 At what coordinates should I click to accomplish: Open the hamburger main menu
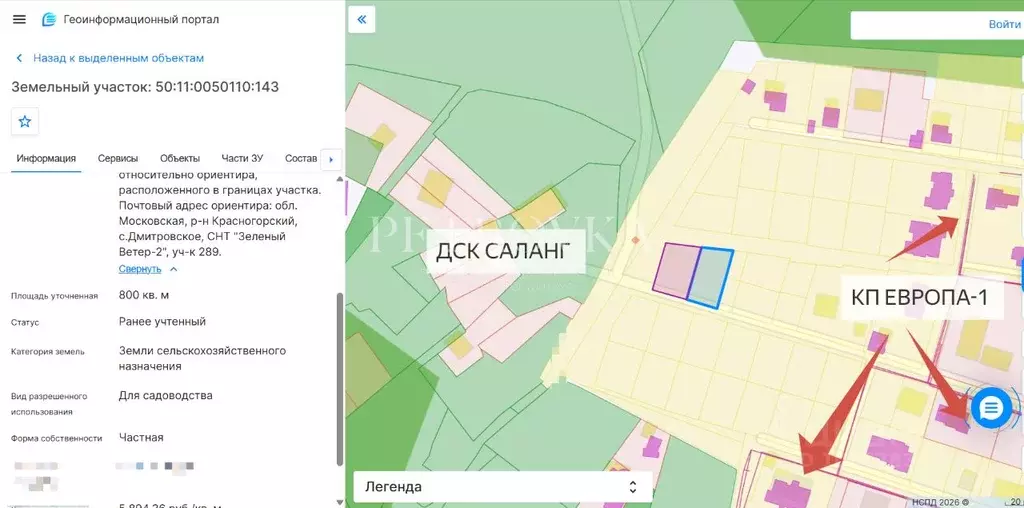(20, 19)
